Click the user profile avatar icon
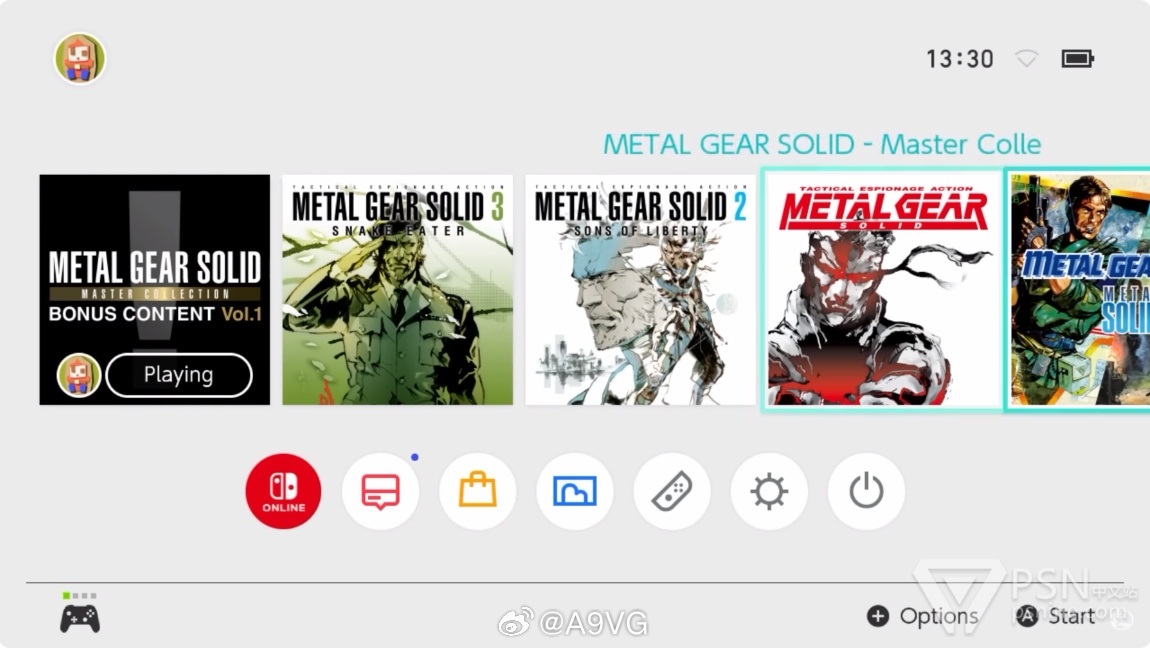The width and height of the screenshot is (1150, 648). (x=80, y=58)
